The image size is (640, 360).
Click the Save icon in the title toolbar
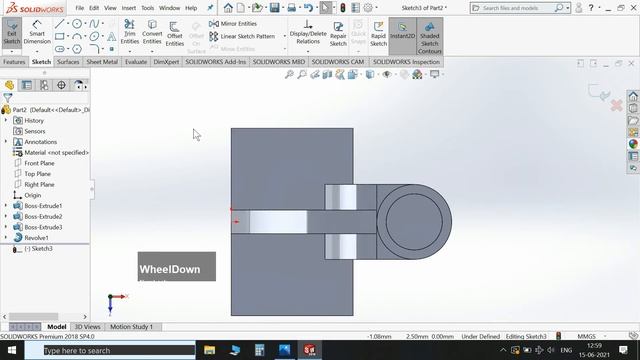[274, 8]
